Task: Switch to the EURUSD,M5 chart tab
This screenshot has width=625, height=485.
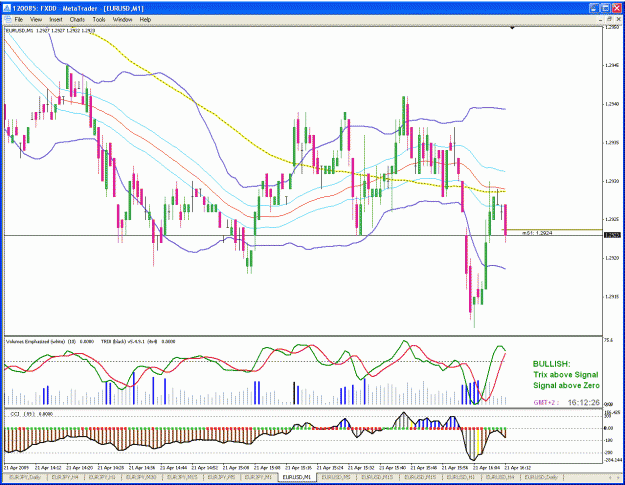Action: 336,477
